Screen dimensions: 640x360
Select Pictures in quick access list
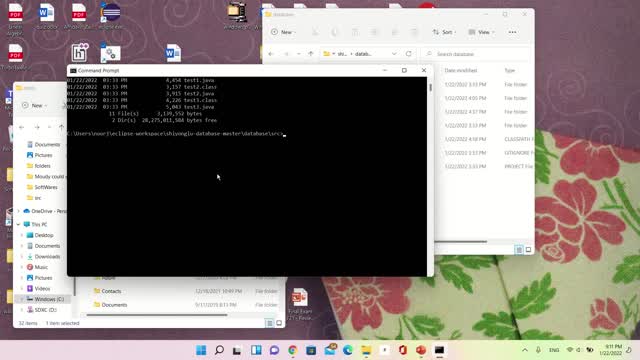tap(40, 155)
